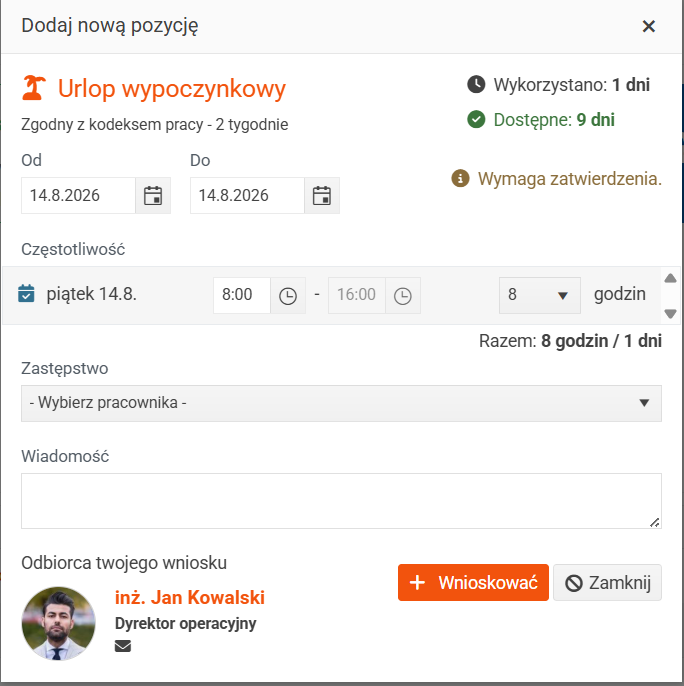Screen dimensions: 684x686
Task: Click the Zamknij button
Action: [607, 582]
